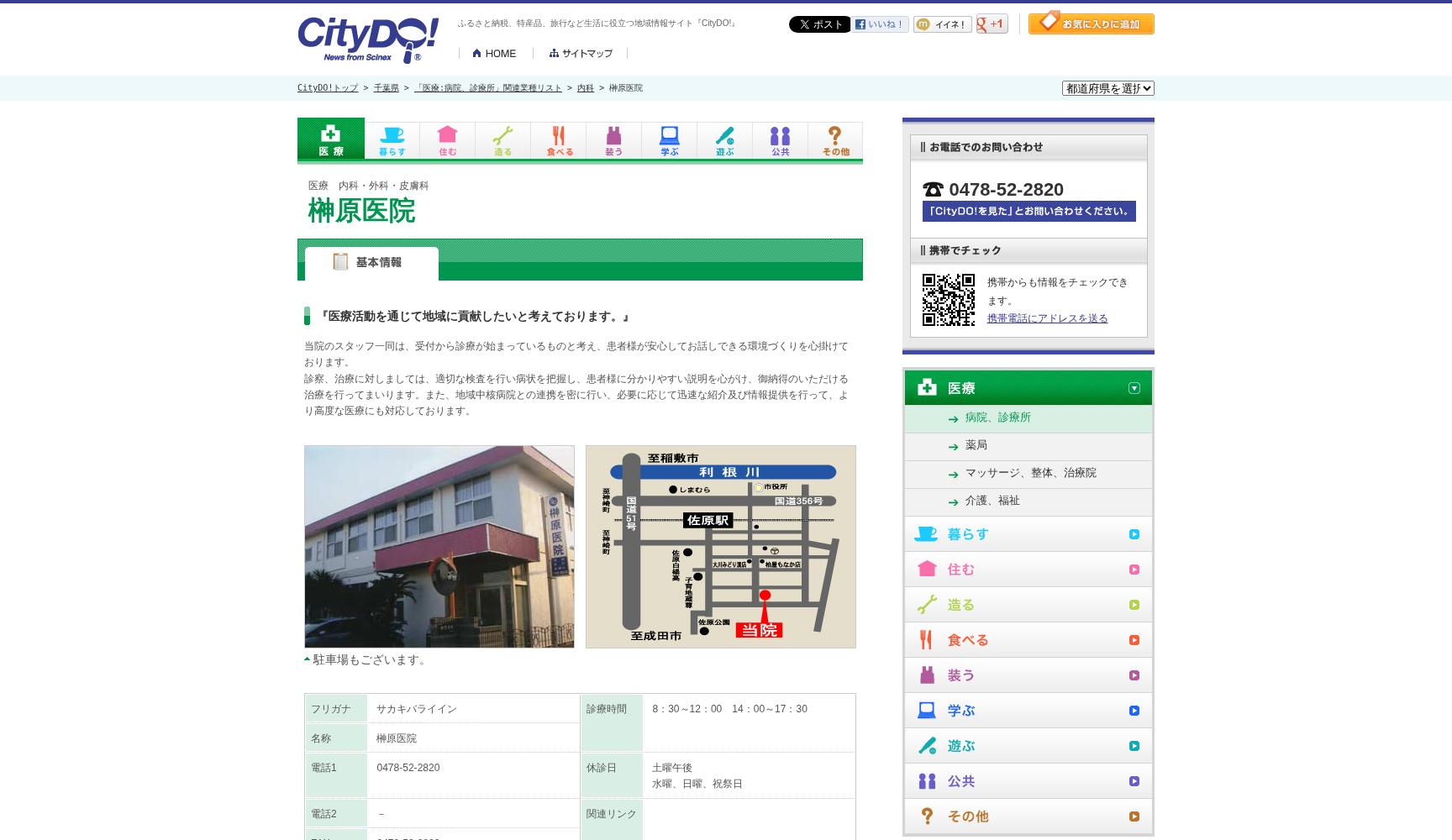Click 千葉県 breadcrumb link
This screenshot has height=840, width=1452.
[387, 88]
